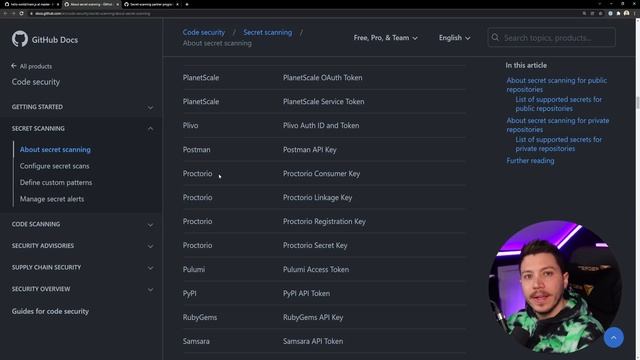Select the PyPI API Token cell

[x=306, y=293]
